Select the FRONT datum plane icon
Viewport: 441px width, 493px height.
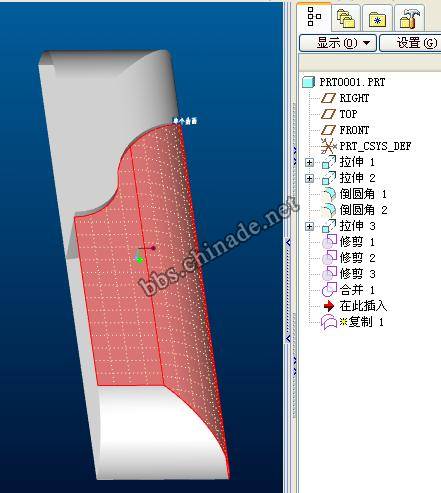(x=328, y=130)
